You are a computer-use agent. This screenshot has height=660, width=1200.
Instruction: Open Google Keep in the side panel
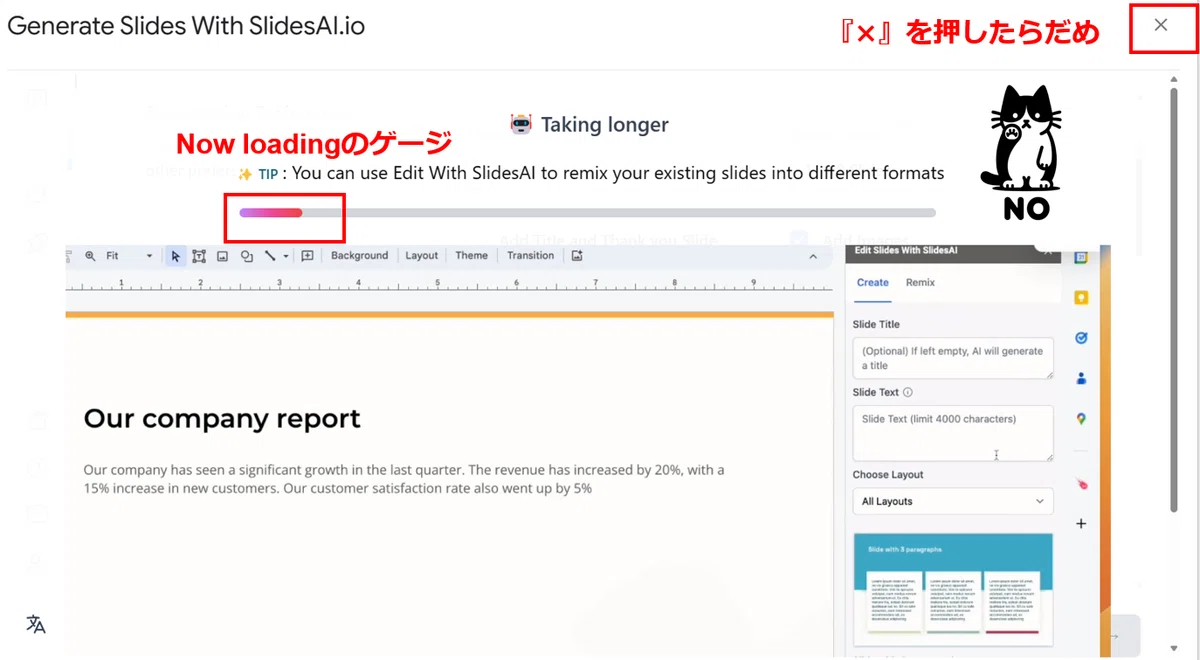click(x=1081, y=298)
